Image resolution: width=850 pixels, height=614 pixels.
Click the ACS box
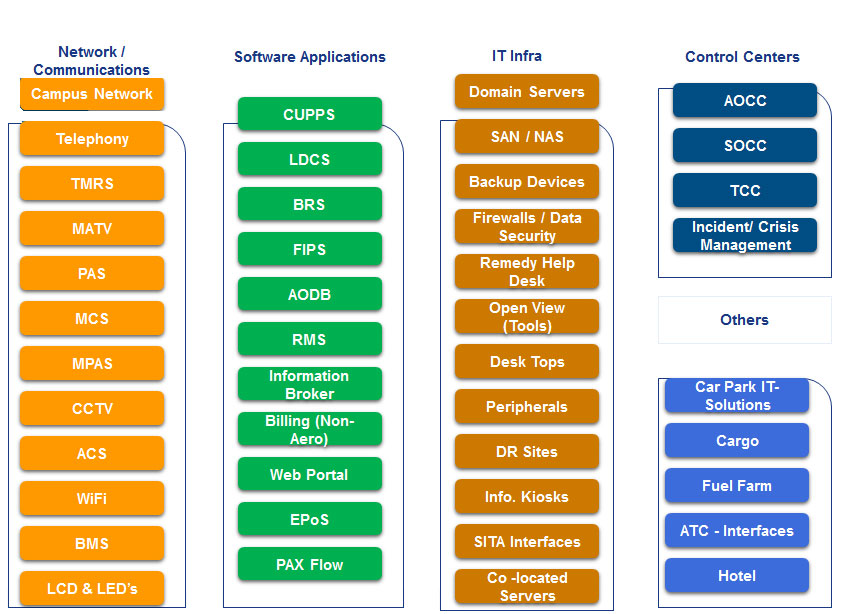[x=92, y=454]
